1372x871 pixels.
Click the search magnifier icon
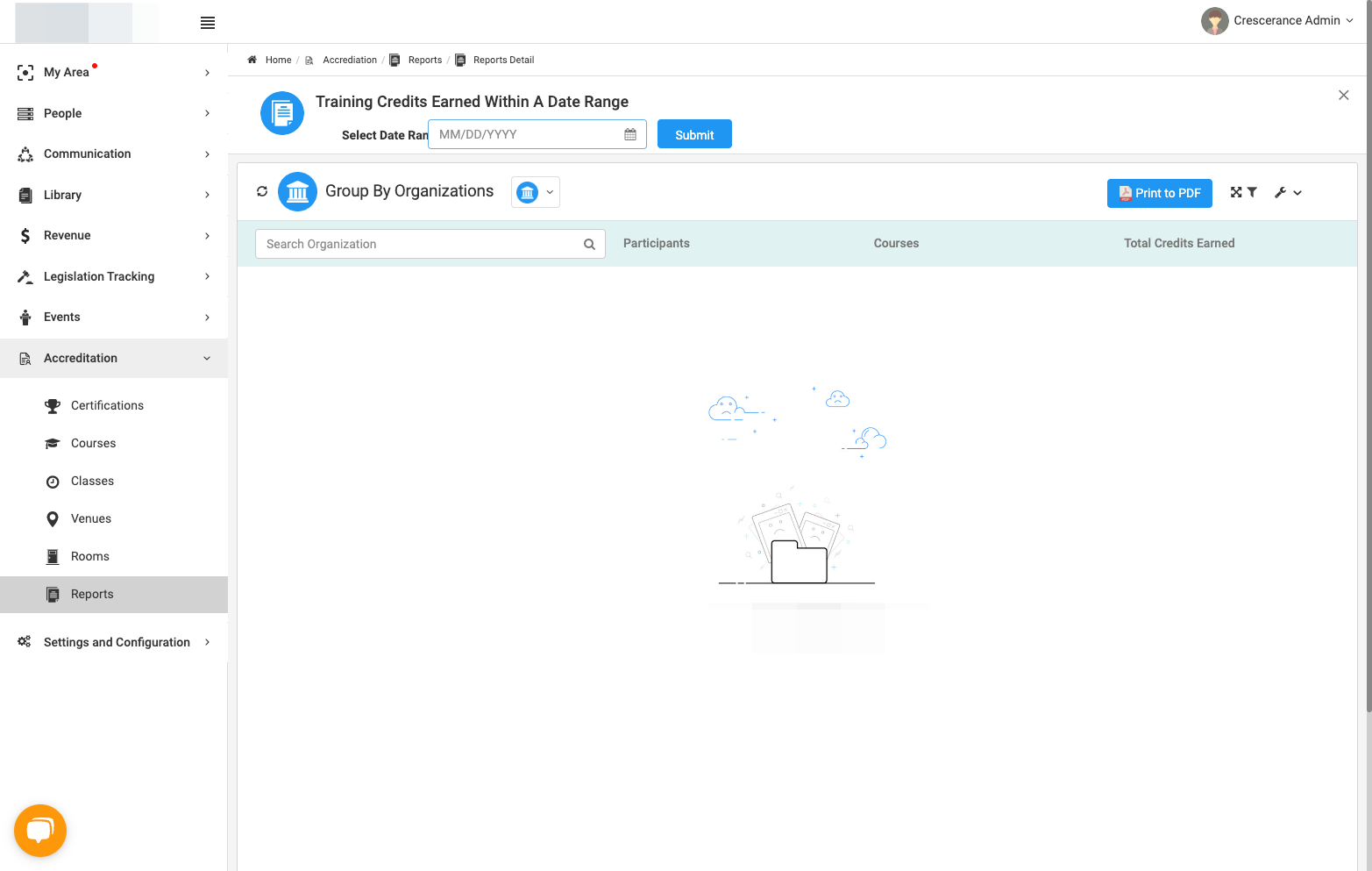(590, 245)
